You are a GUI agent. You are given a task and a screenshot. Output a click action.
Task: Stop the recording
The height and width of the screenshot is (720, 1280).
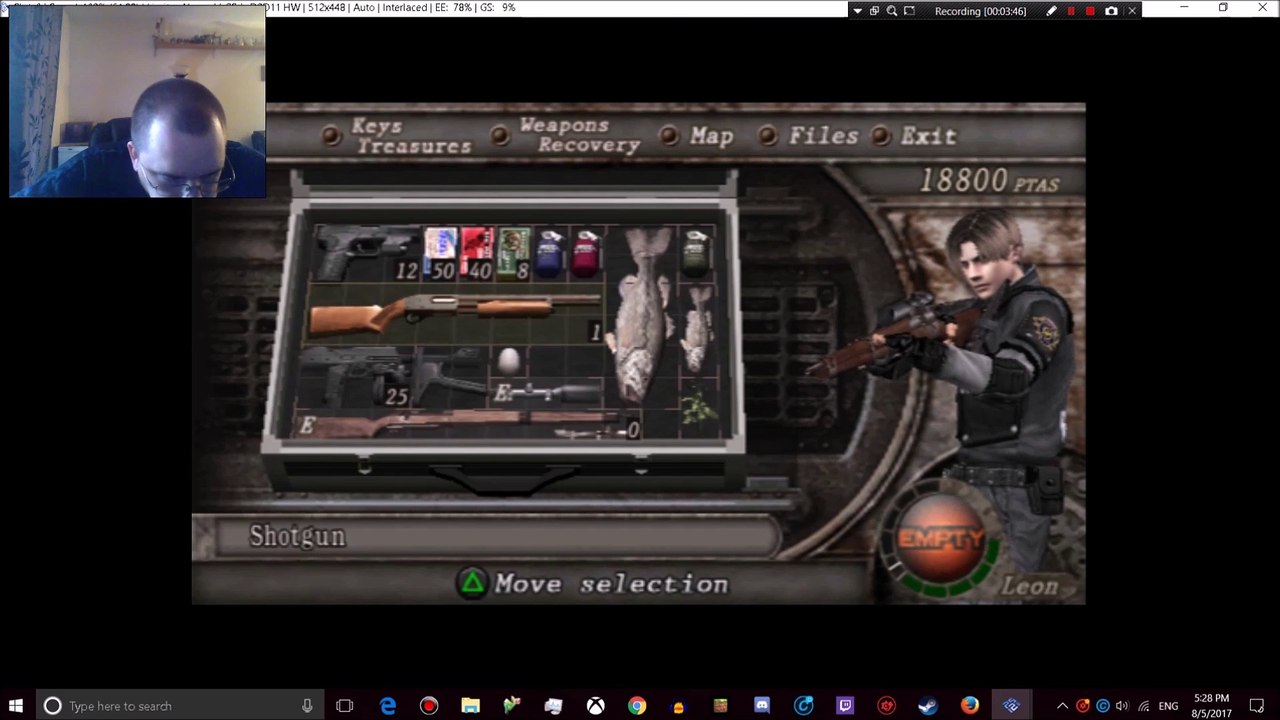pos(1090,11)
